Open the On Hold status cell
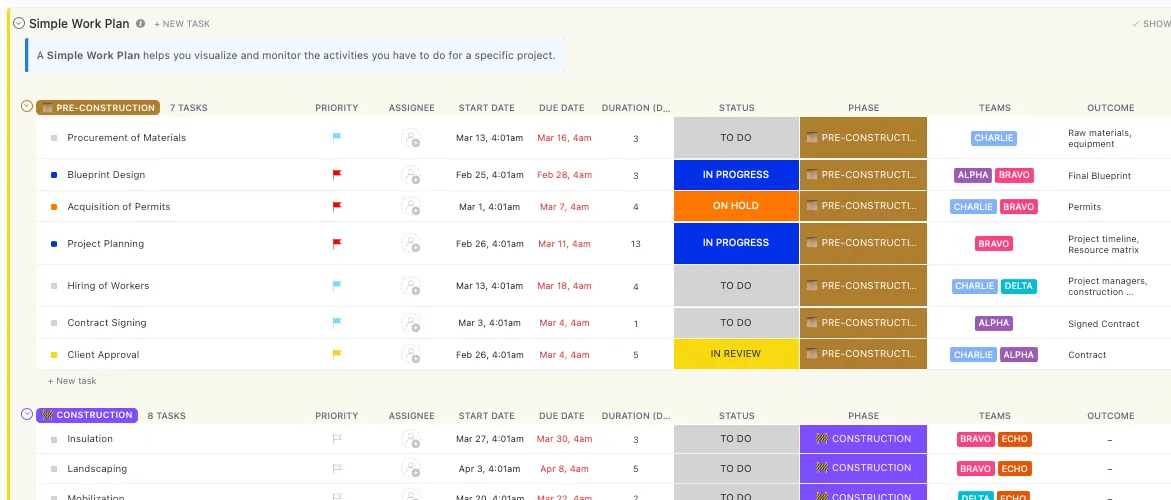 [736, 206]
